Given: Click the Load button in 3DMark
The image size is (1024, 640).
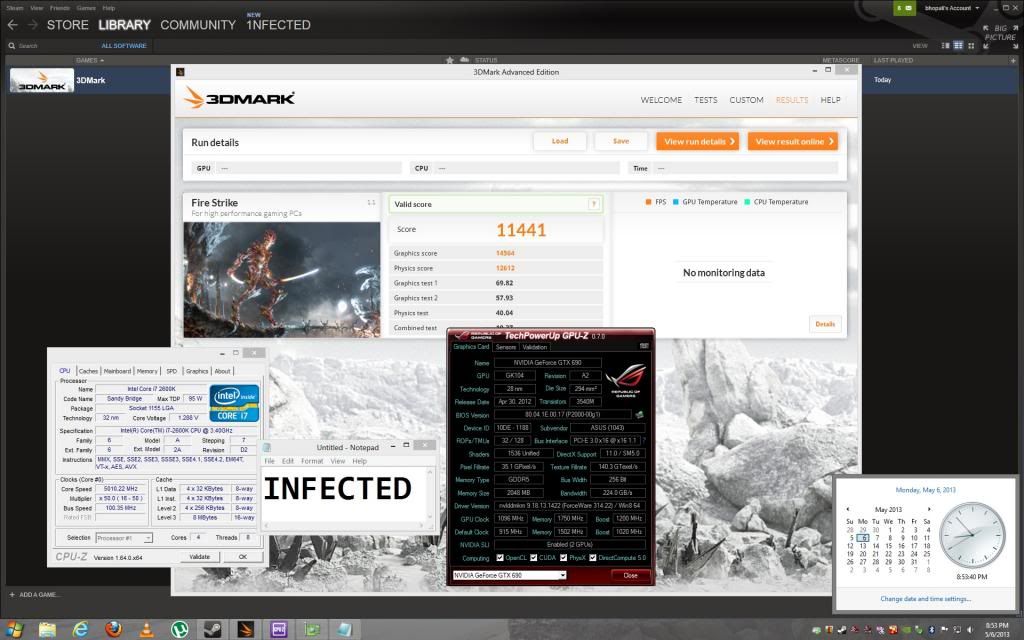Looking at the screenshot, I should tap(560, 141).
